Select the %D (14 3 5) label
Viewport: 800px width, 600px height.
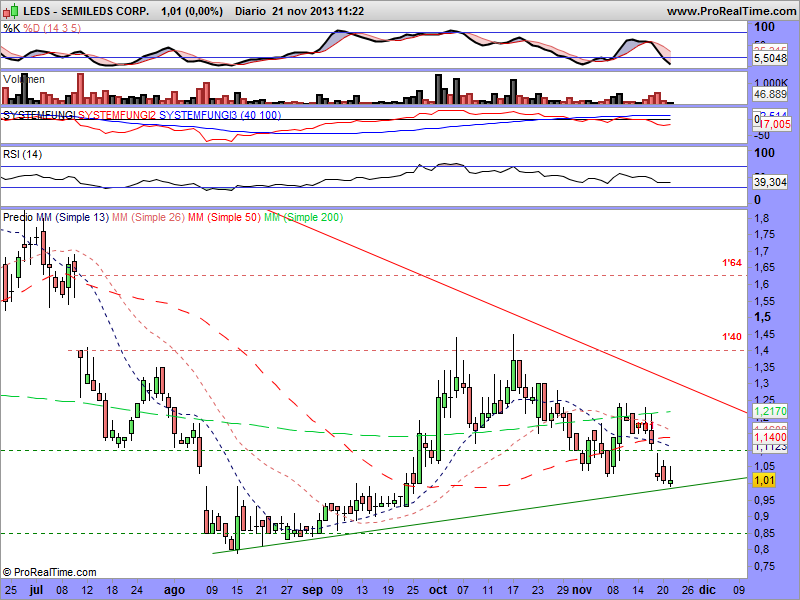point(52,28)
